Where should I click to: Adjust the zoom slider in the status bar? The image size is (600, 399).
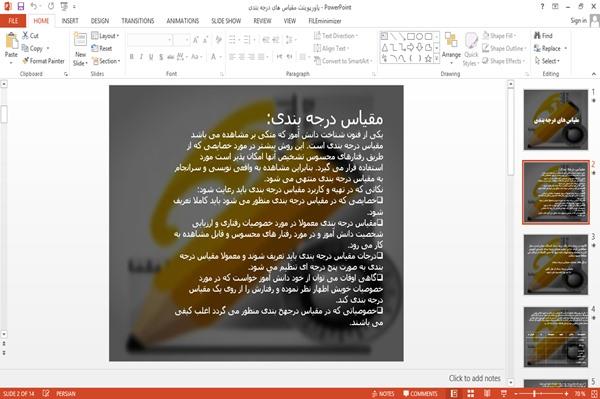534,394
